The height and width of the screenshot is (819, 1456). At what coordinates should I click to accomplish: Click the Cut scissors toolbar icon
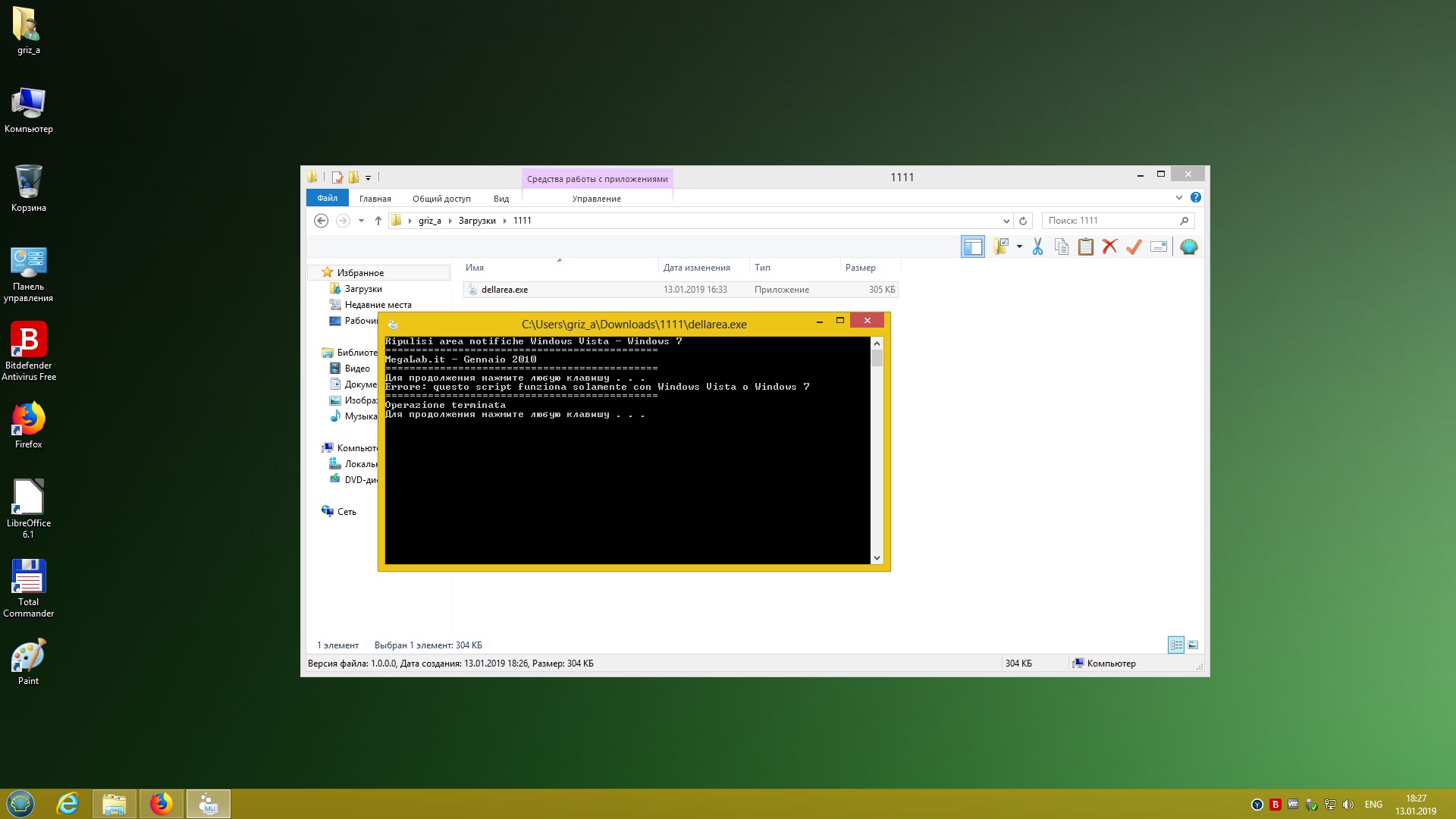pos(1037,246)
